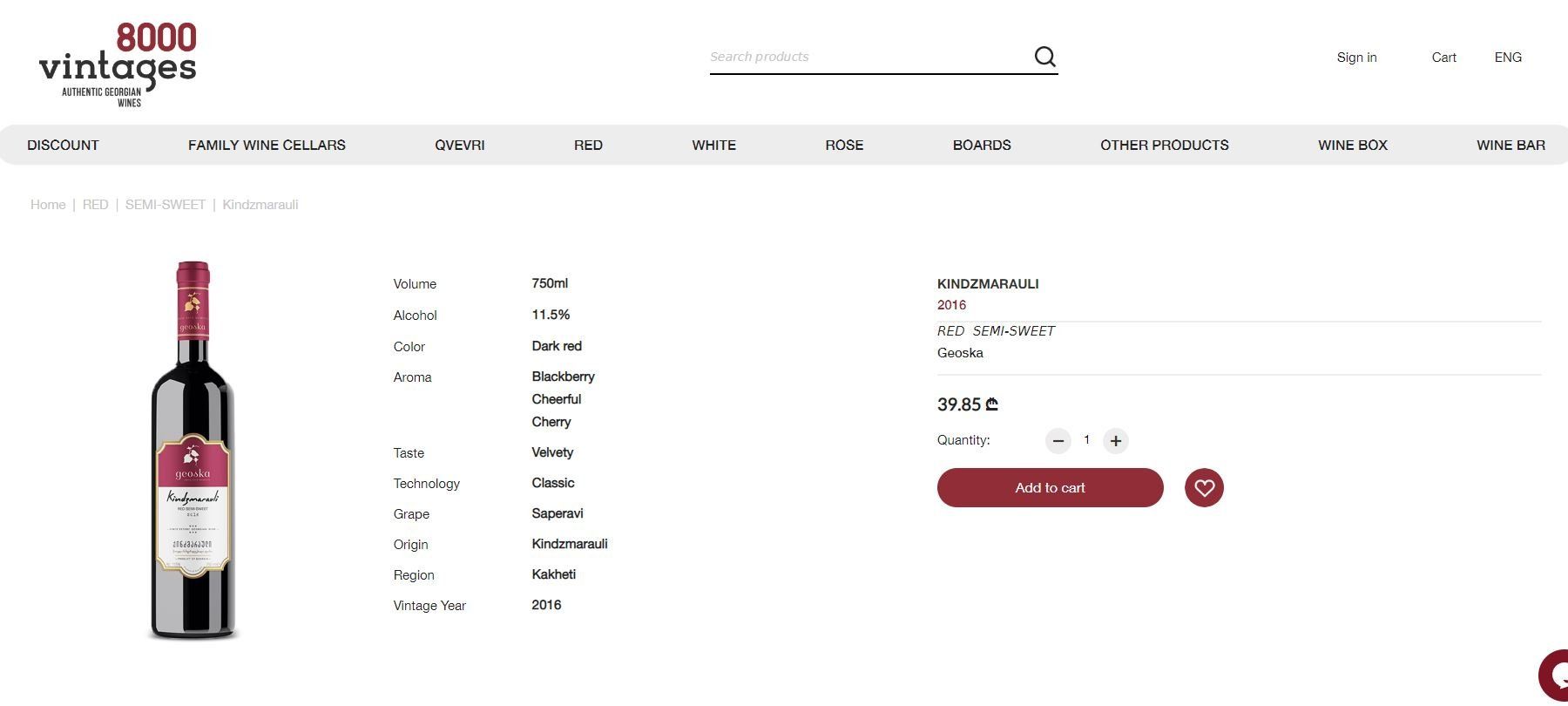The width and height of the screenshot is (1568, 706).
Task: Click the 2016 year under product title
Action: pos(951,305)
